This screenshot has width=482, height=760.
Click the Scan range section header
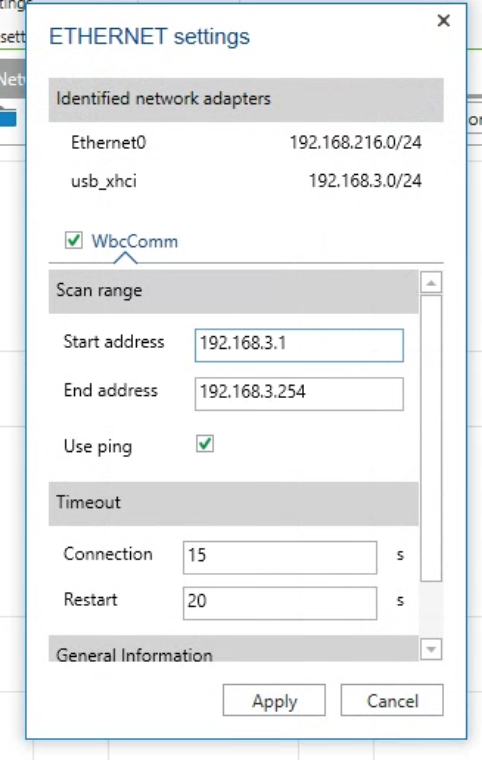pyautogui.click(x=233, y=291)
